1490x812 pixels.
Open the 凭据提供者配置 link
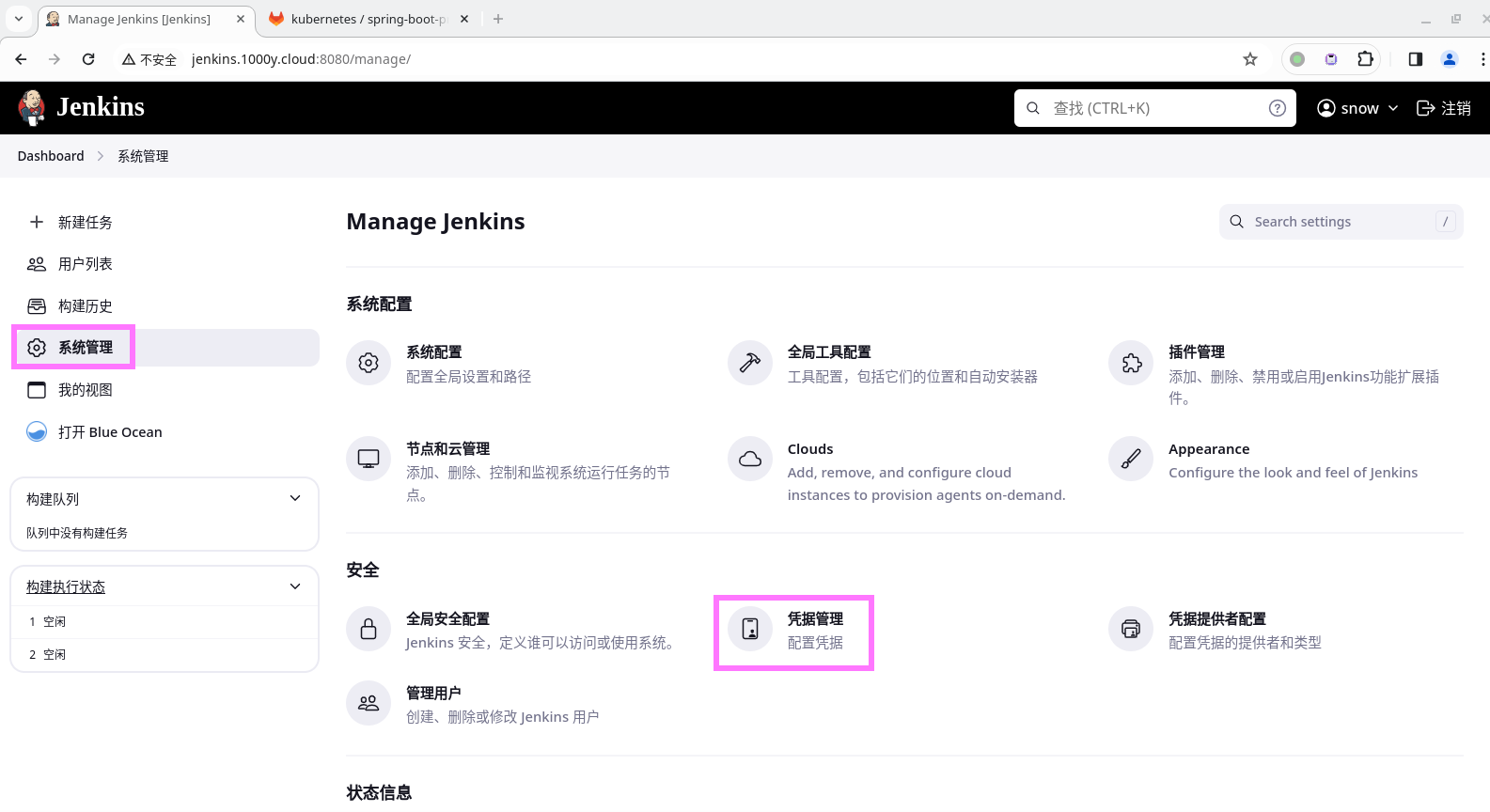pyautogui.click(x=1217, y=619)
